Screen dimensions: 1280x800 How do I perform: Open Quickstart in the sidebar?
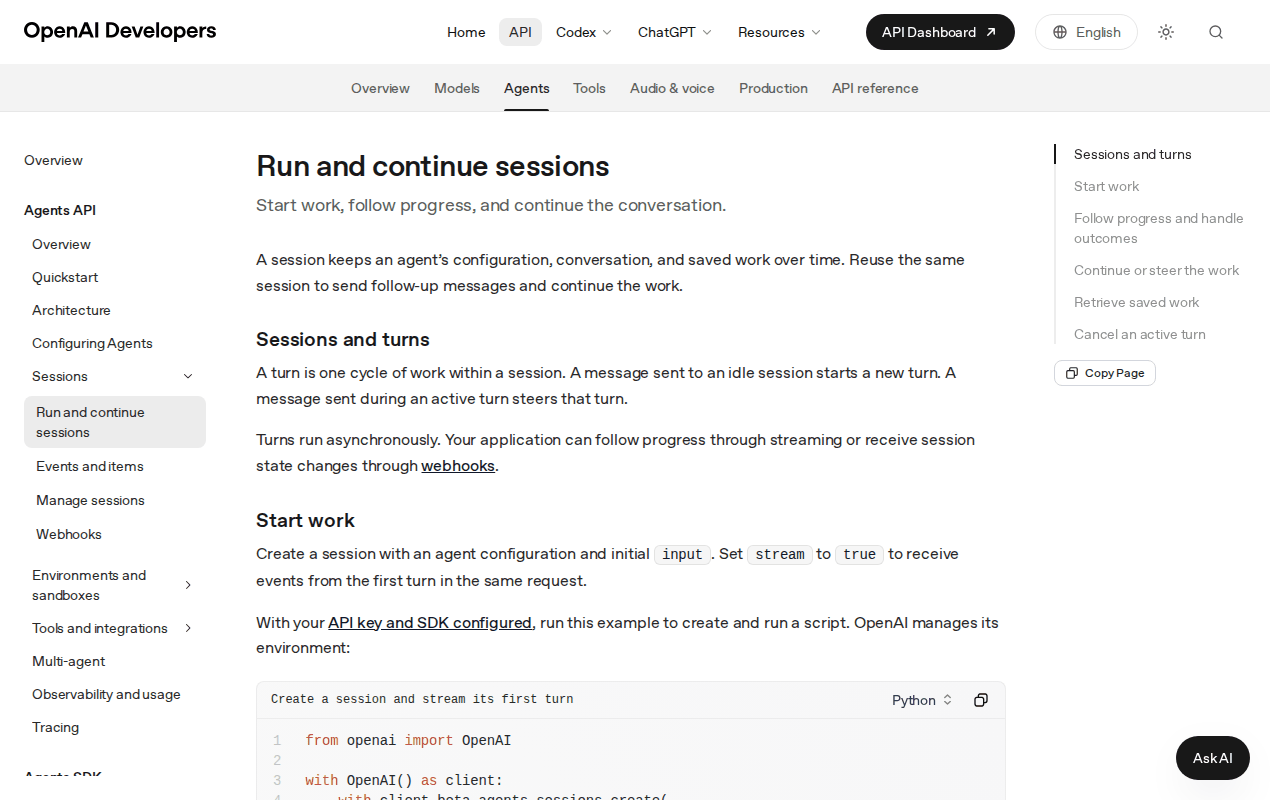(65, 277)
